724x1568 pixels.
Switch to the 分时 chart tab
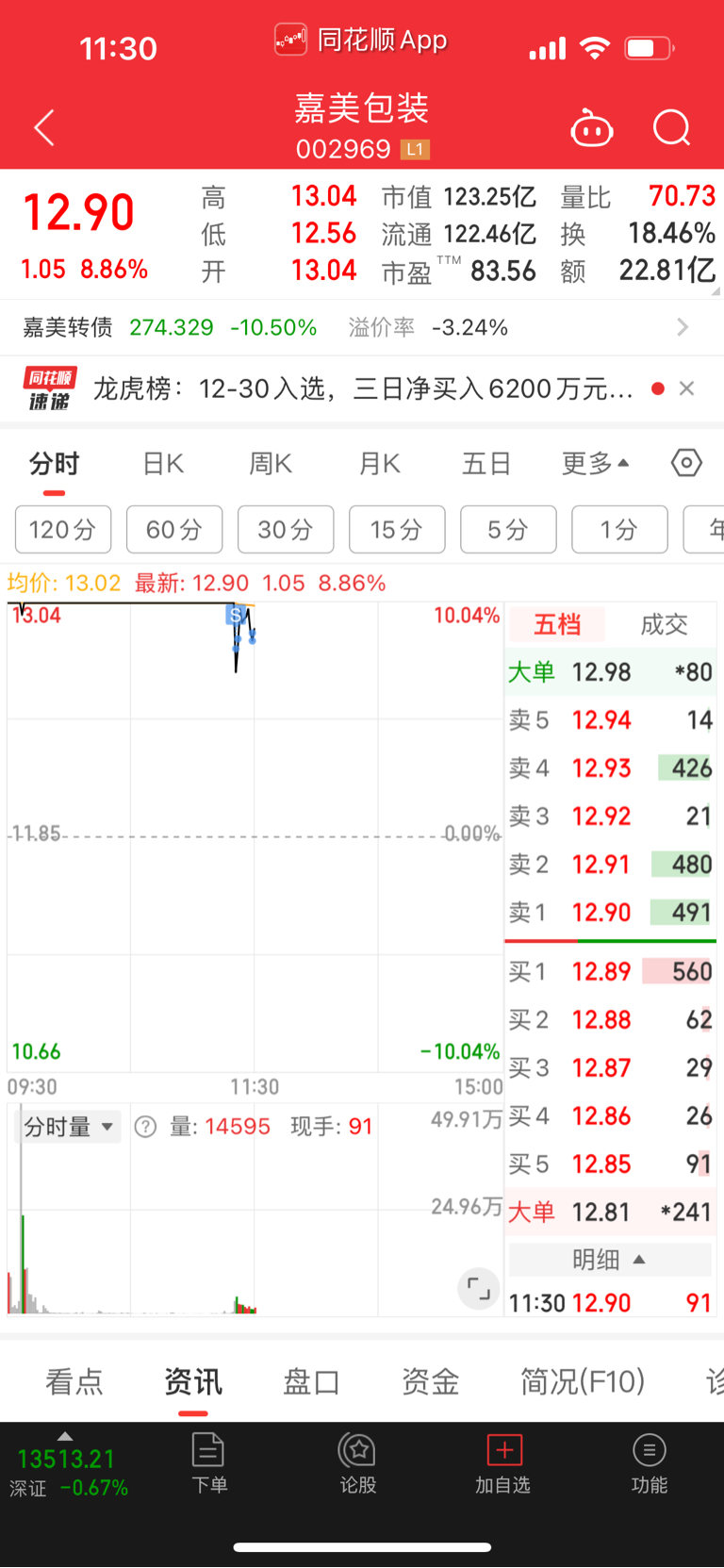54,463
